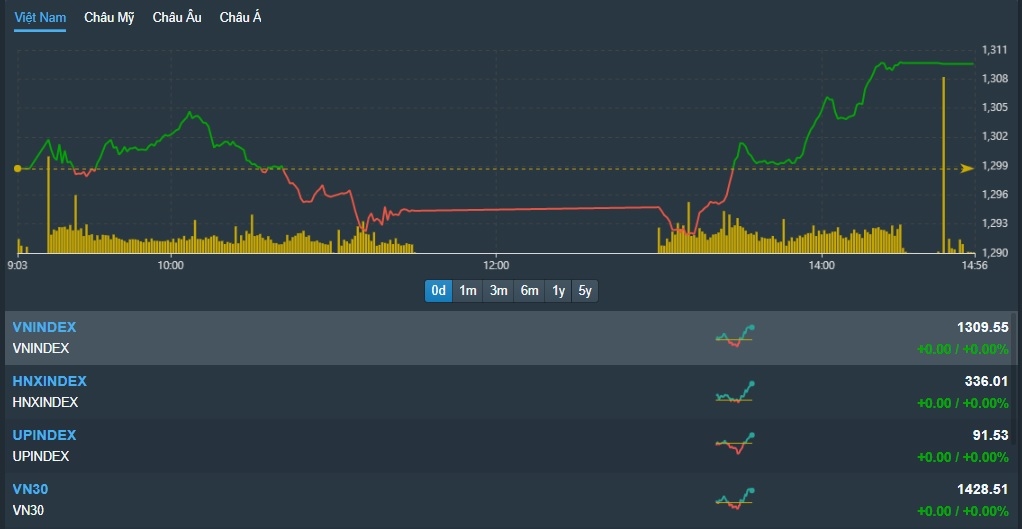Click the yellow reference price arrow marker

(966, 169)
